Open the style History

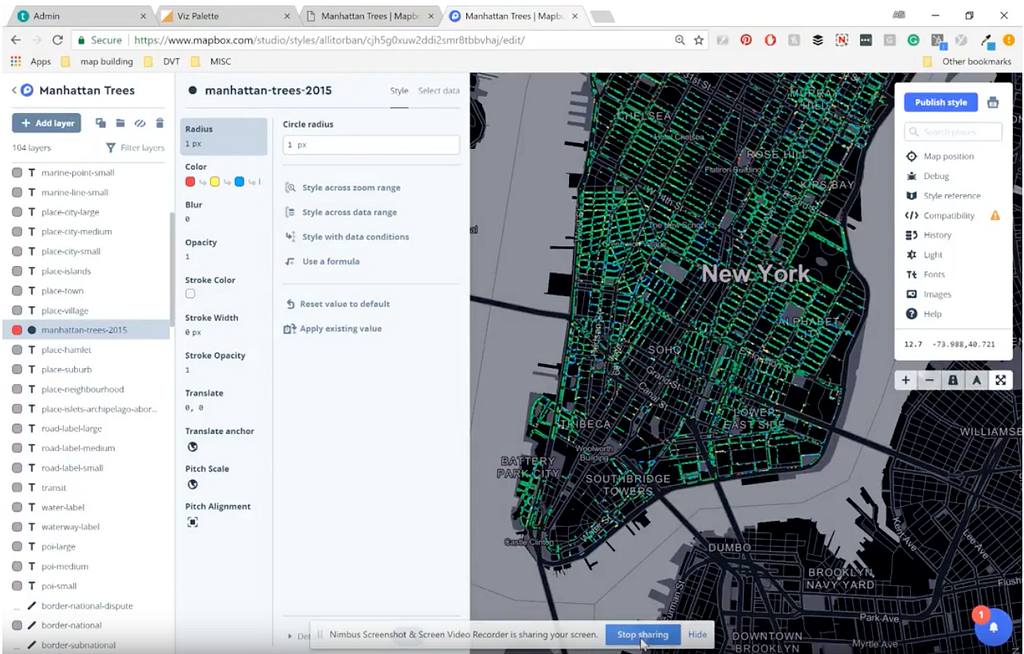tap(929, 235)
